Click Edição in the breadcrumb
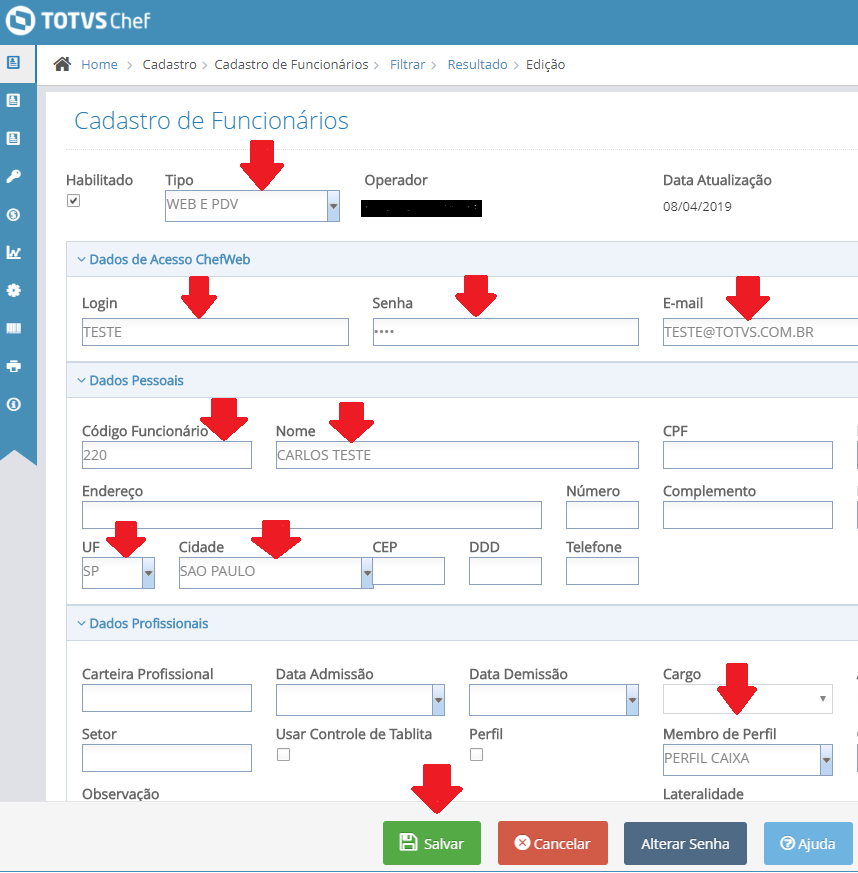Image resolution: width=858 pixels, height=873 pixels. pos(545,65)
